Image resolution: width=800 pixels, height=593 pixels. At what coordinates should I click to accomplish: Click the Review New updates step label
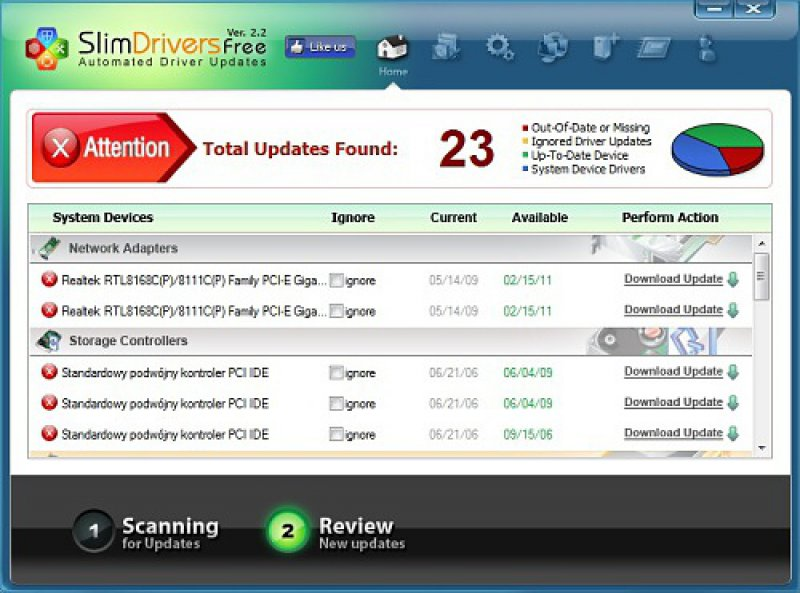pyautogui.click(x=362, y=532)
